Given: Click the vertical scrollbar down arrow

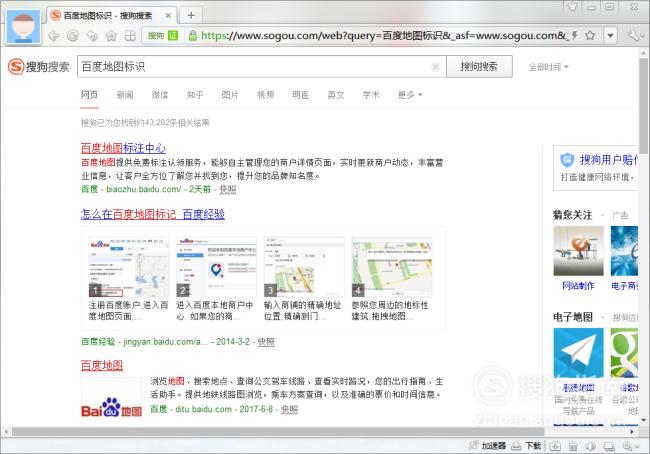Looking at the screenshot, I should 643,420.
